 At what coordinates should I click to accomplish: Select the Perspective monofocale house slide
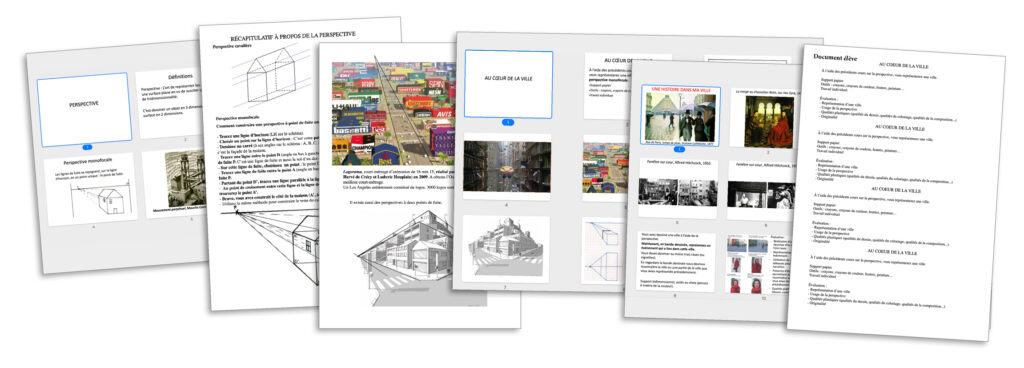[90, 189]
